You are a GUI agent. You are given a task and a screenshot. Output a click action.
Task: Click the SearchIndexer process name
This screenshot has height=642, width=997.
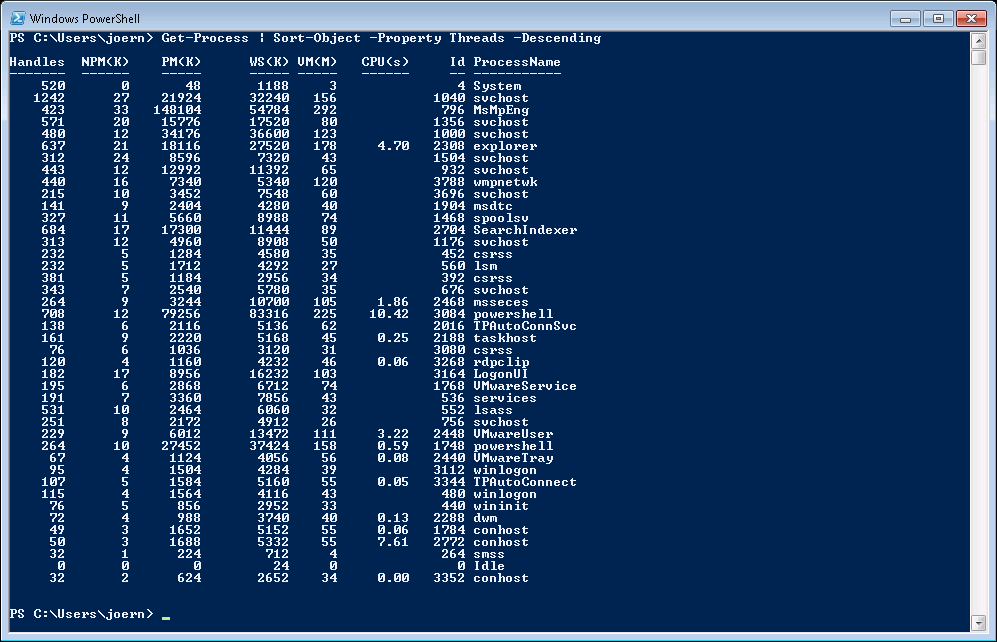525,230
